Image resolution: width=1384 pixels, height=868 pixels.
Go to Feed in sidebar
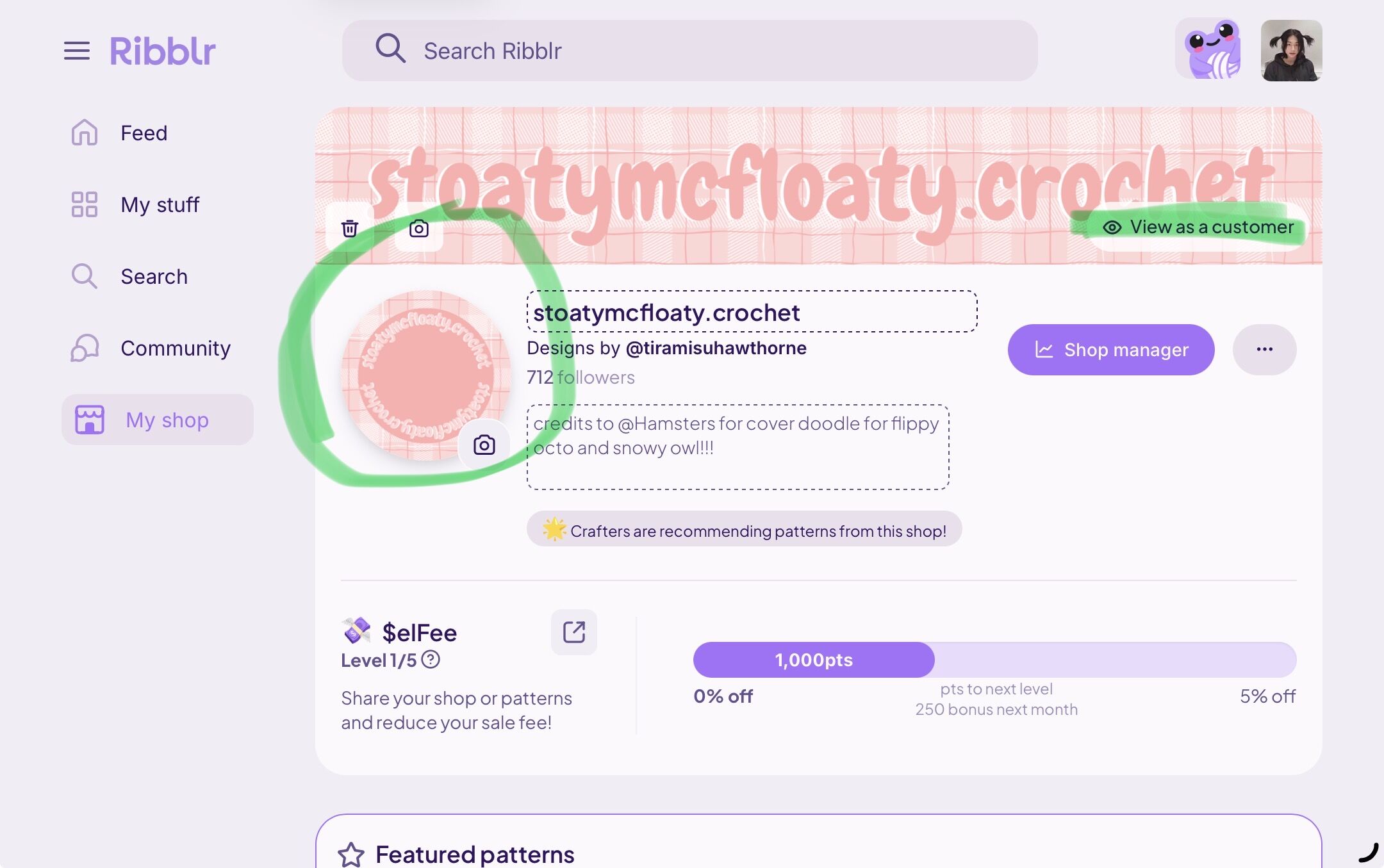point(144,133)
